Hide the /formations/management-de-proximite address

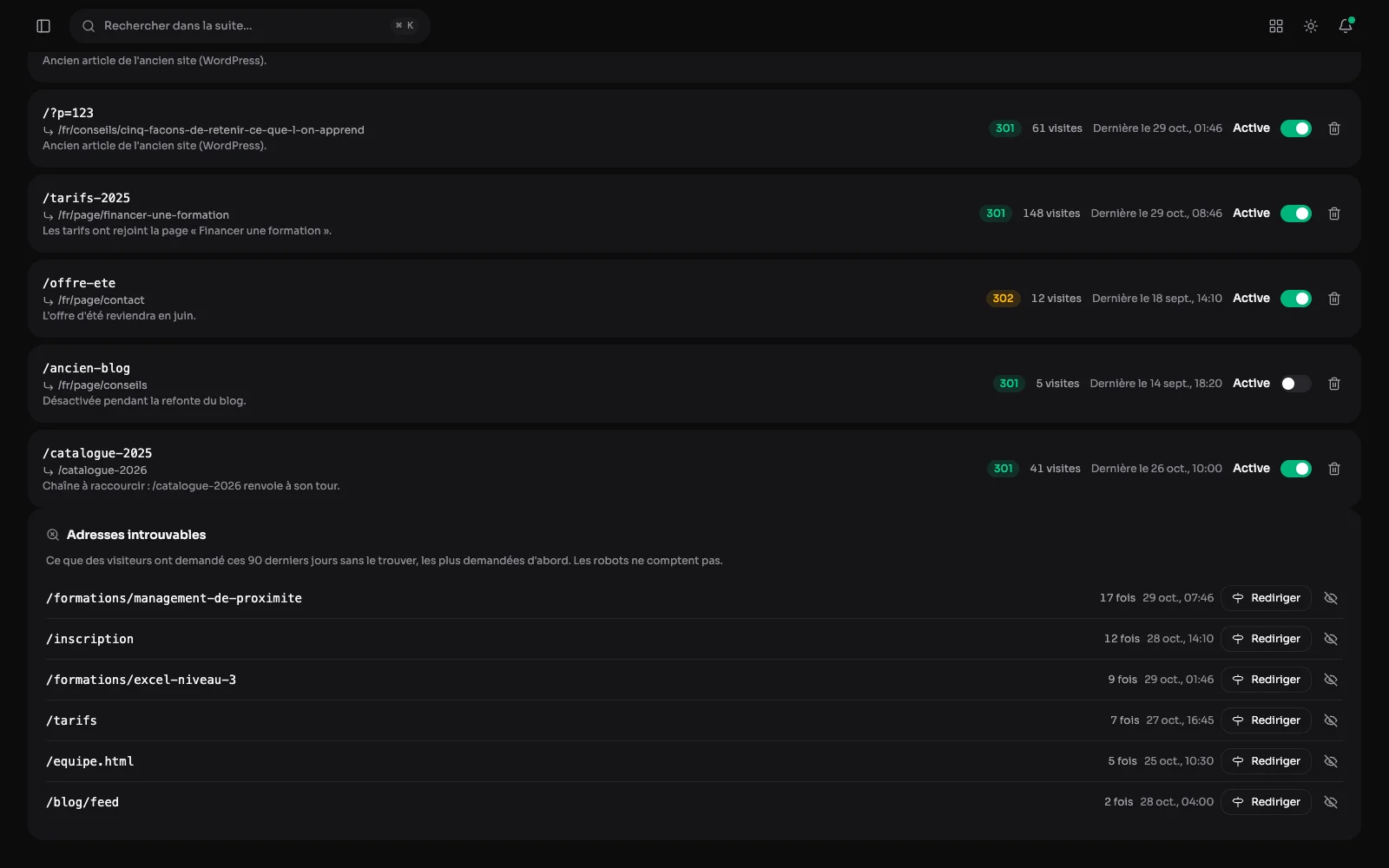coord(1331,598)
